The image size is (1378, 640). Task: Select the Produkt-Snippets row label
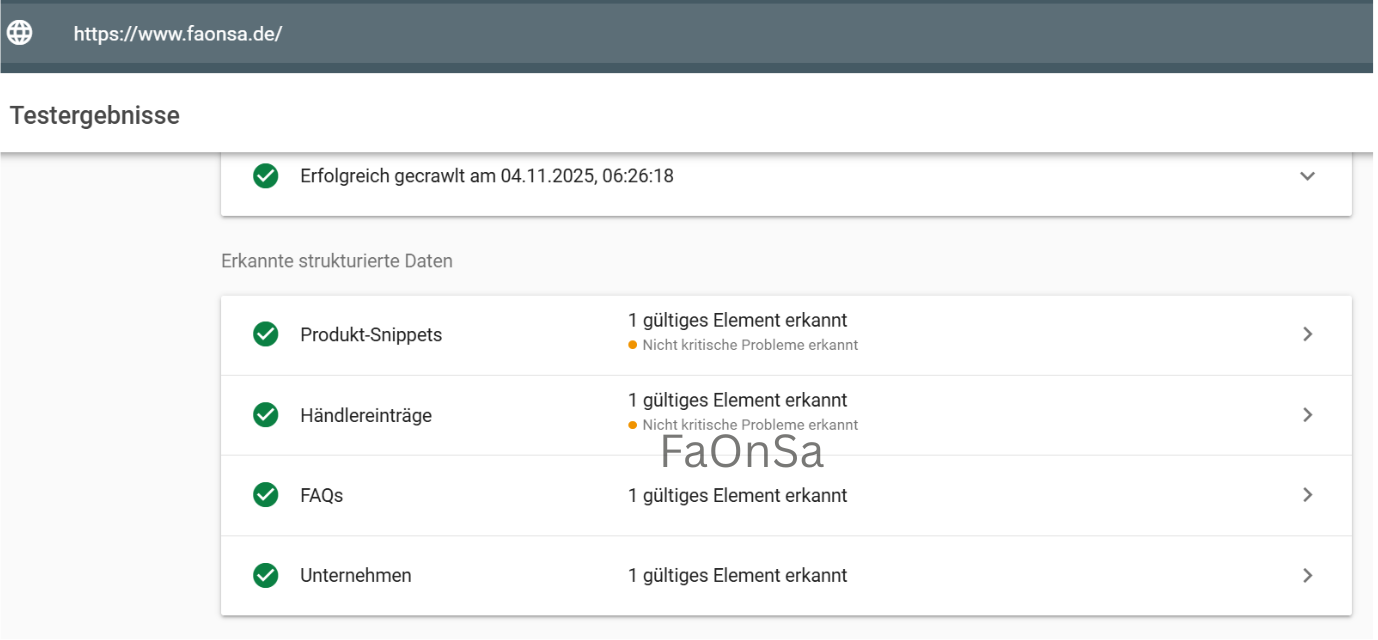click(x=371, y=335)
